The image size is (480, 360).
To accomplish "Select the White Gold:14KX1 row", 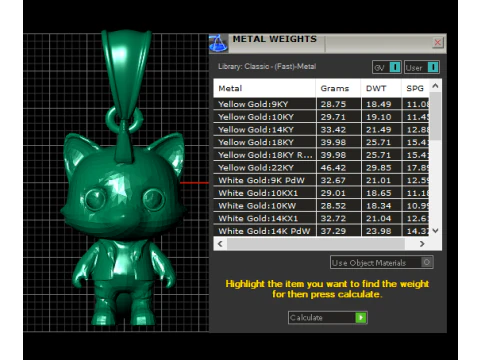I will pyautogui.click(x=321, y=218).
